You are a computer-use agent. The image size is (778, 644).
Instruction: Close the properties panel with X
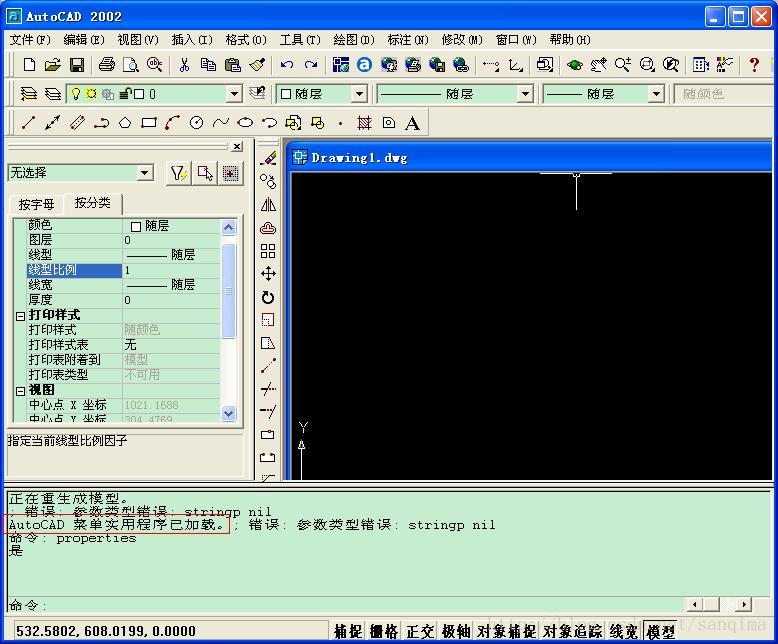237,146
